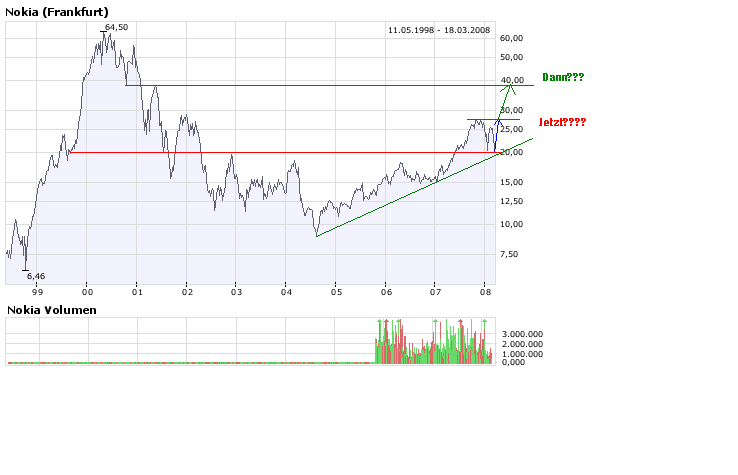
Task: Click the year label 06 on time axis
Action: [386, 292]
